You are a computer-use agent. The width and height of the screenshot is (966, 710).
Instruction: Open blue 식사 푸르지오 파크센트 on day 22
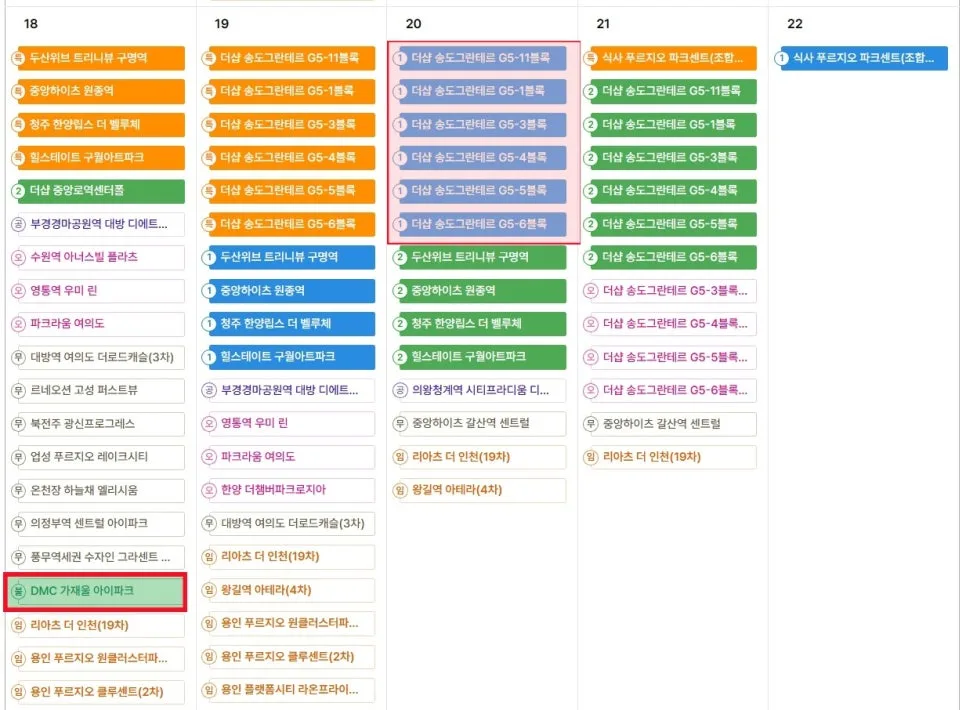(x=861, y=58)
